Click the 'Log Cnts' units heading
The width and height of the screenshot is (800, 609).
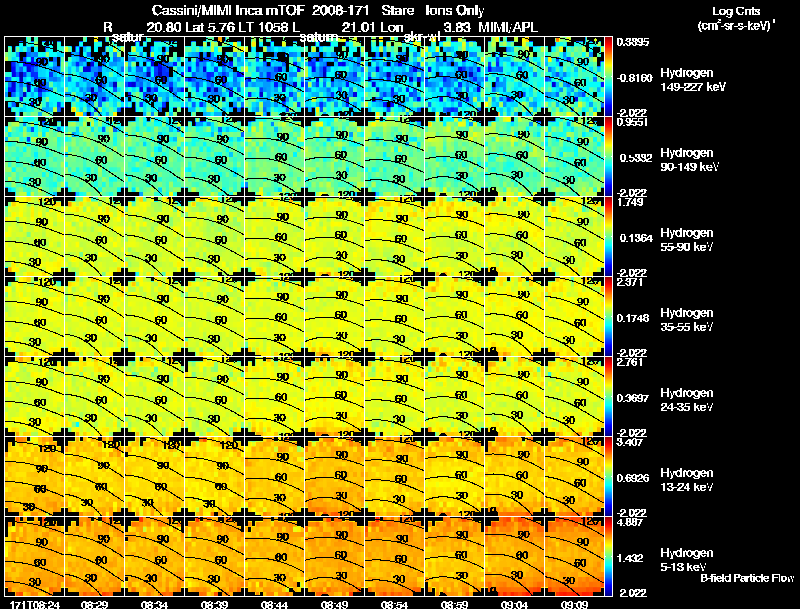click(736, 11)
